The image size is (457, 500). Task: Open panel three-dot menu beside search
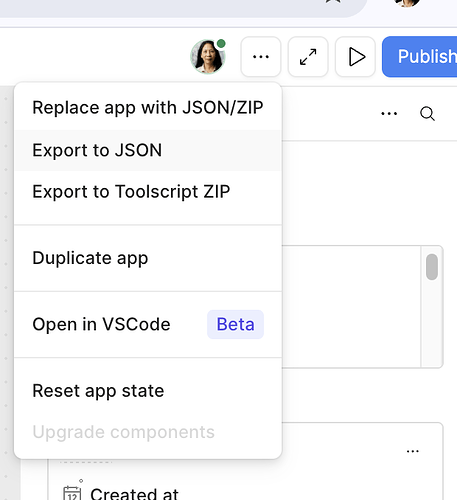point(389,114)
